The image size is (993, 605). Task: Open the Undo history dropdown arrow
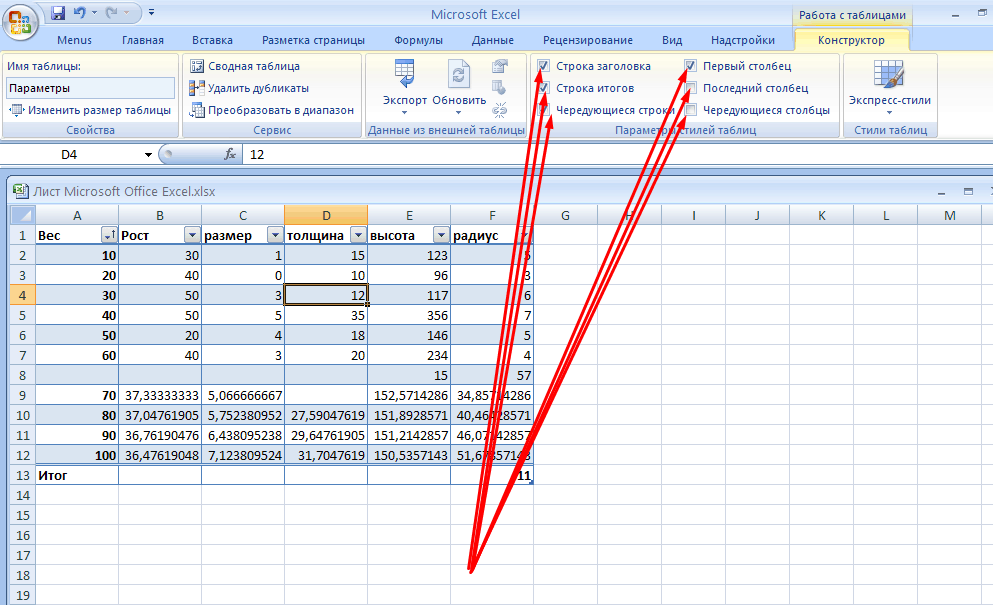(94, 13)
